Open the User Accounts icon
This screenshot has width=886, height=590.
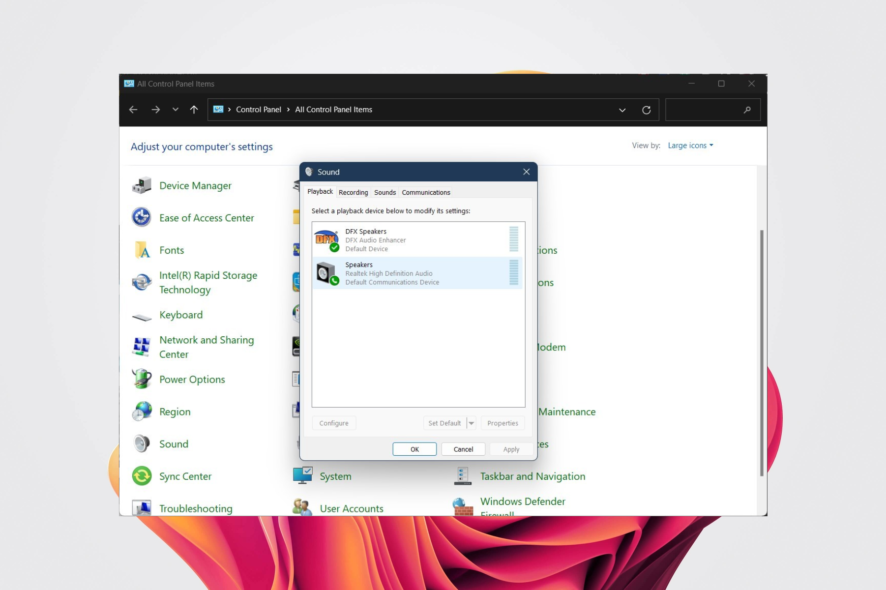302,506
